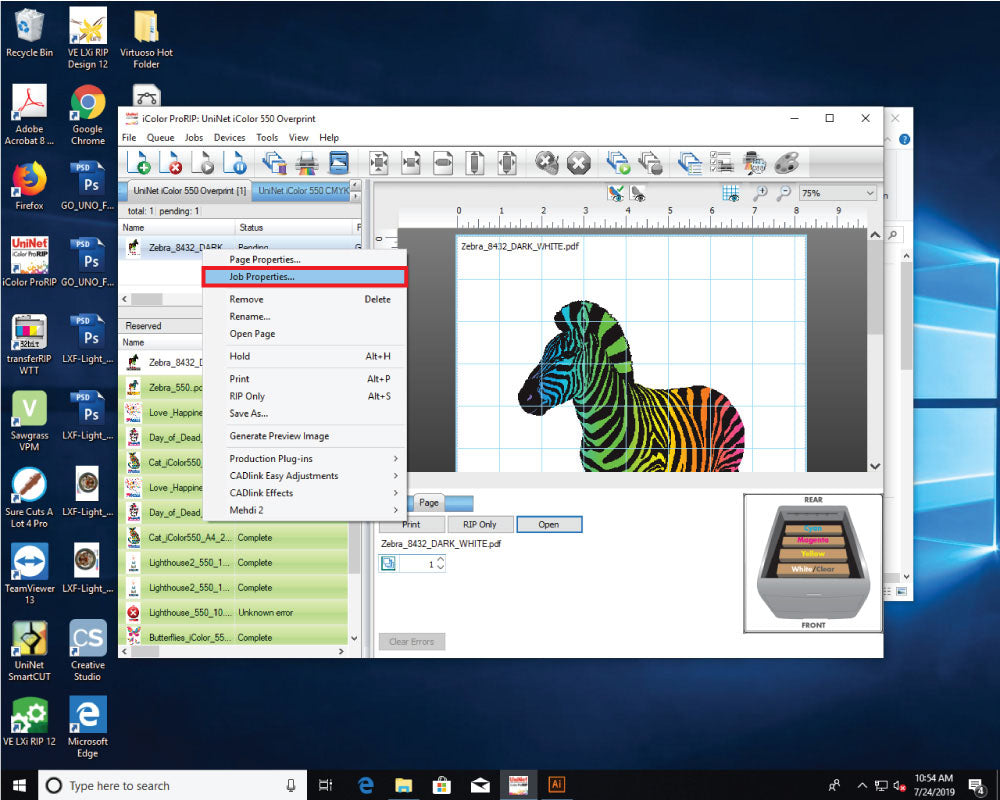Open the color palette adjustment toolbar icon
Image resolution: width=1000 pixels, height=800 pixels.
[786, 163]
